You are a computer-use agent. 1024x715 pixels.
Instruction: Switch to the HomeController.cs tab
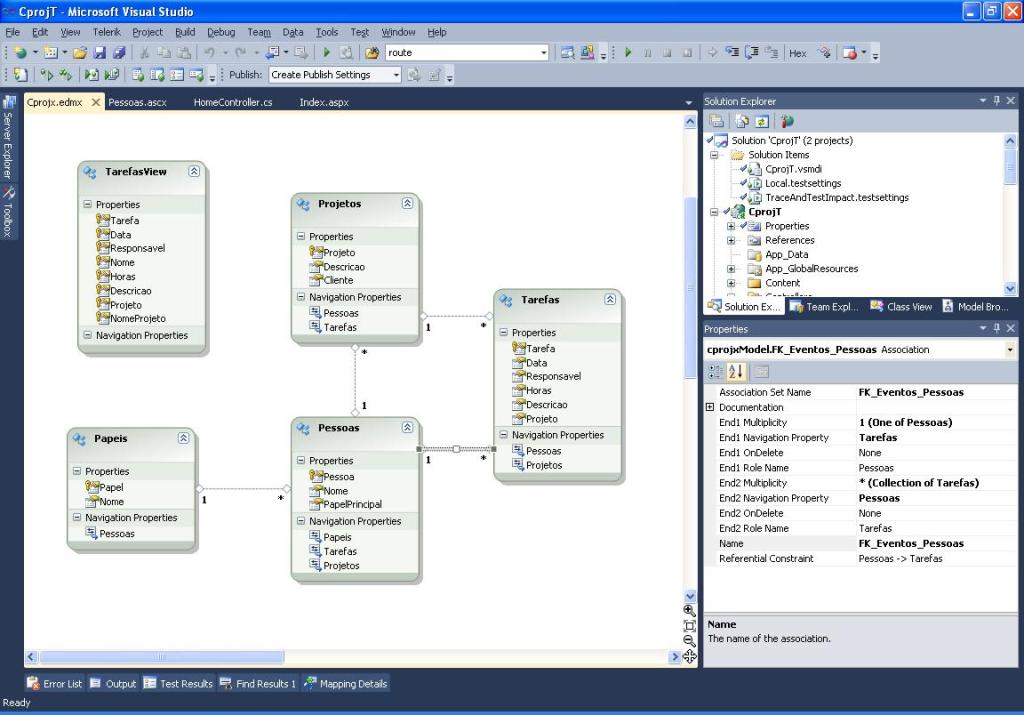(232, 103)
